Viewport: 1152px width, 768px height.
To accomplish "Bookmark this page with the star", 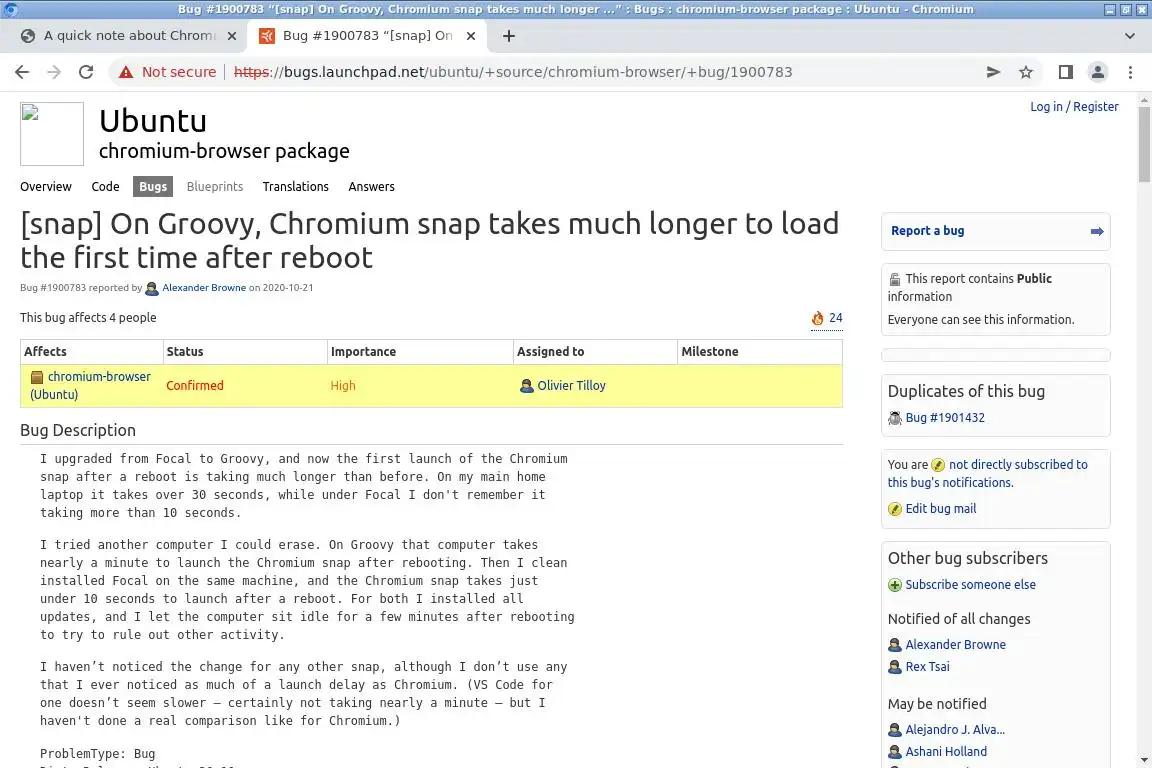I will tap(1026, 72).
